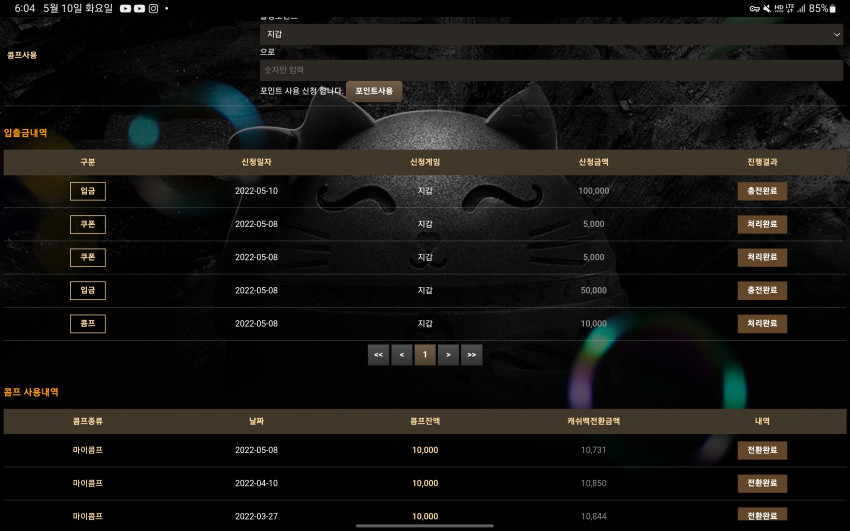Viewport: 850px width, 531px height.
Task: Click the status bar clock showing 6:04
Action: [24, 9]
